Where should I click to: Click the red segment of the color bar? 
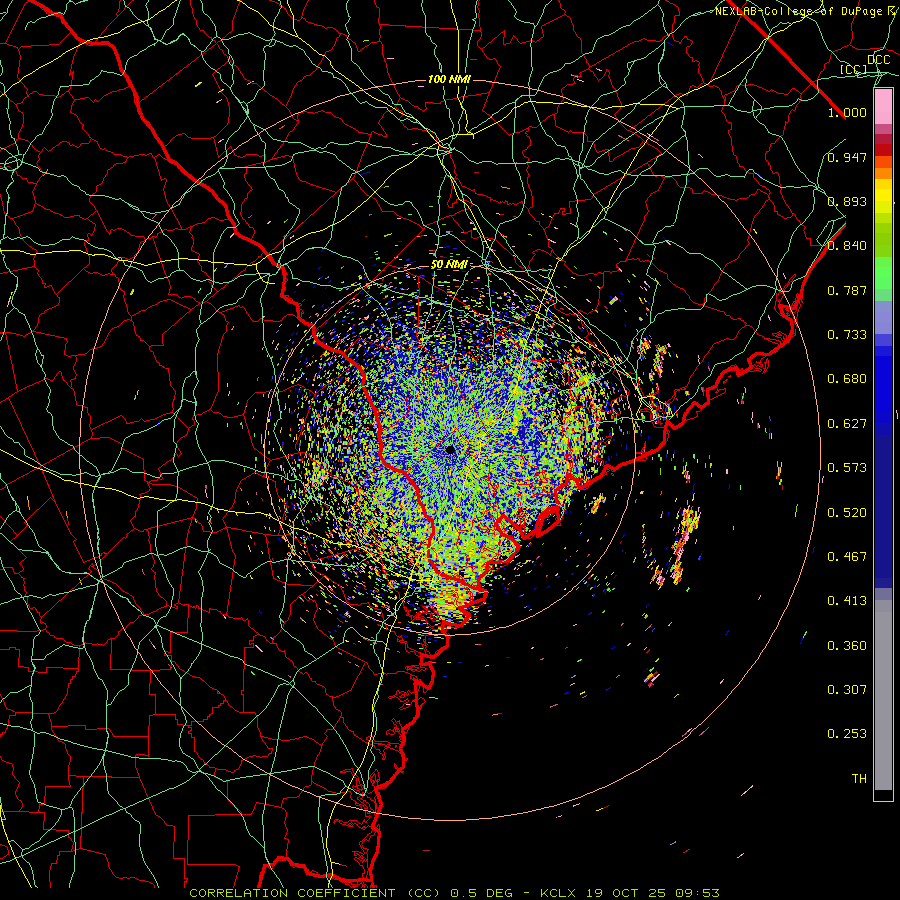[x=883, y=150]
